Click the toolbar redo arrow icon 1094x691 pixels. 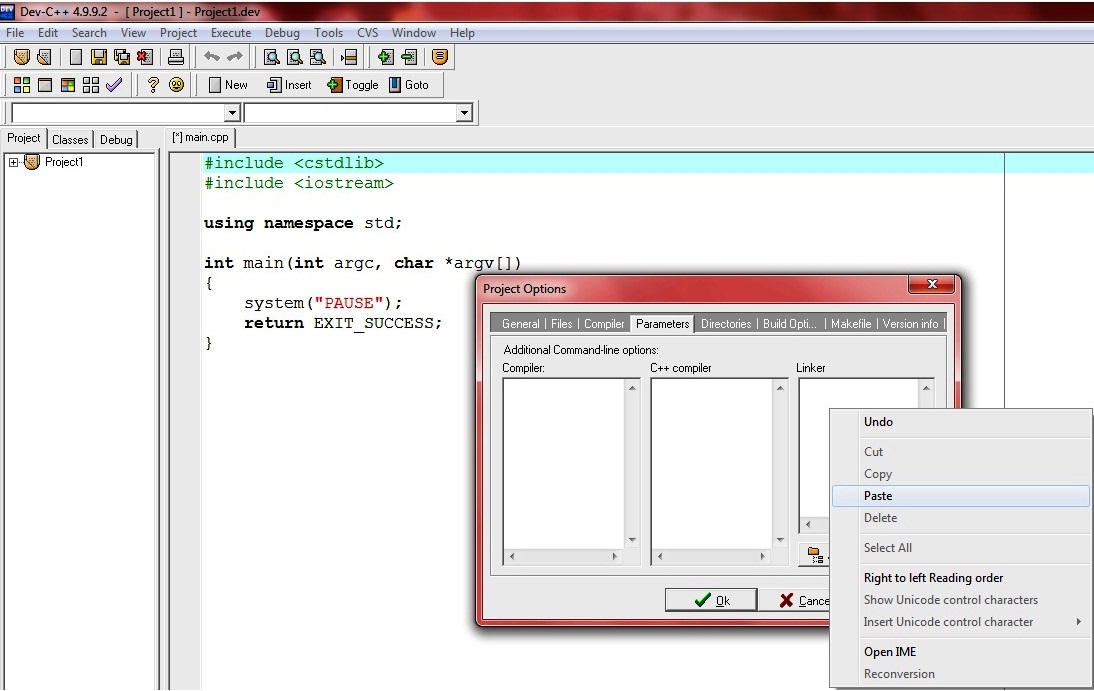(x=235, y=57)
